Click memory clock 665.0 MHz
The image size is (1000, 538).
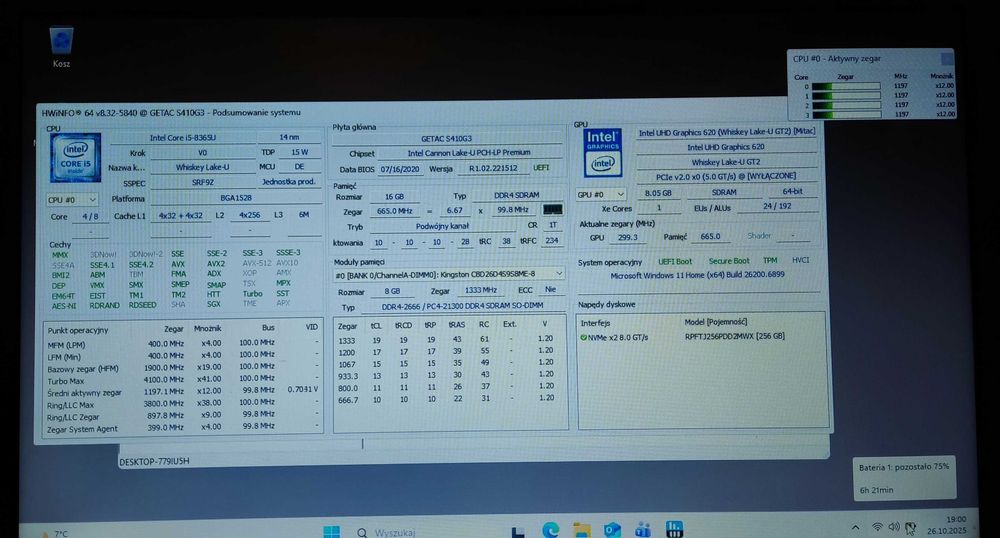[394, 211]
